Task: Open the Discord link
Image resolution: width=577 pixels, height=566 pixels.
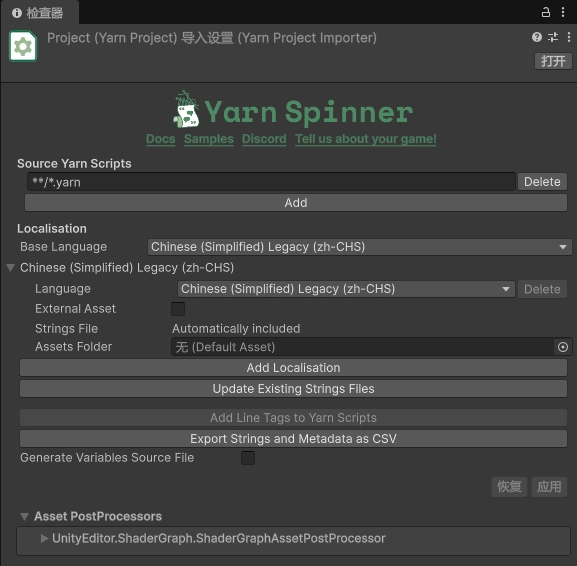Action: pos(264,139)
